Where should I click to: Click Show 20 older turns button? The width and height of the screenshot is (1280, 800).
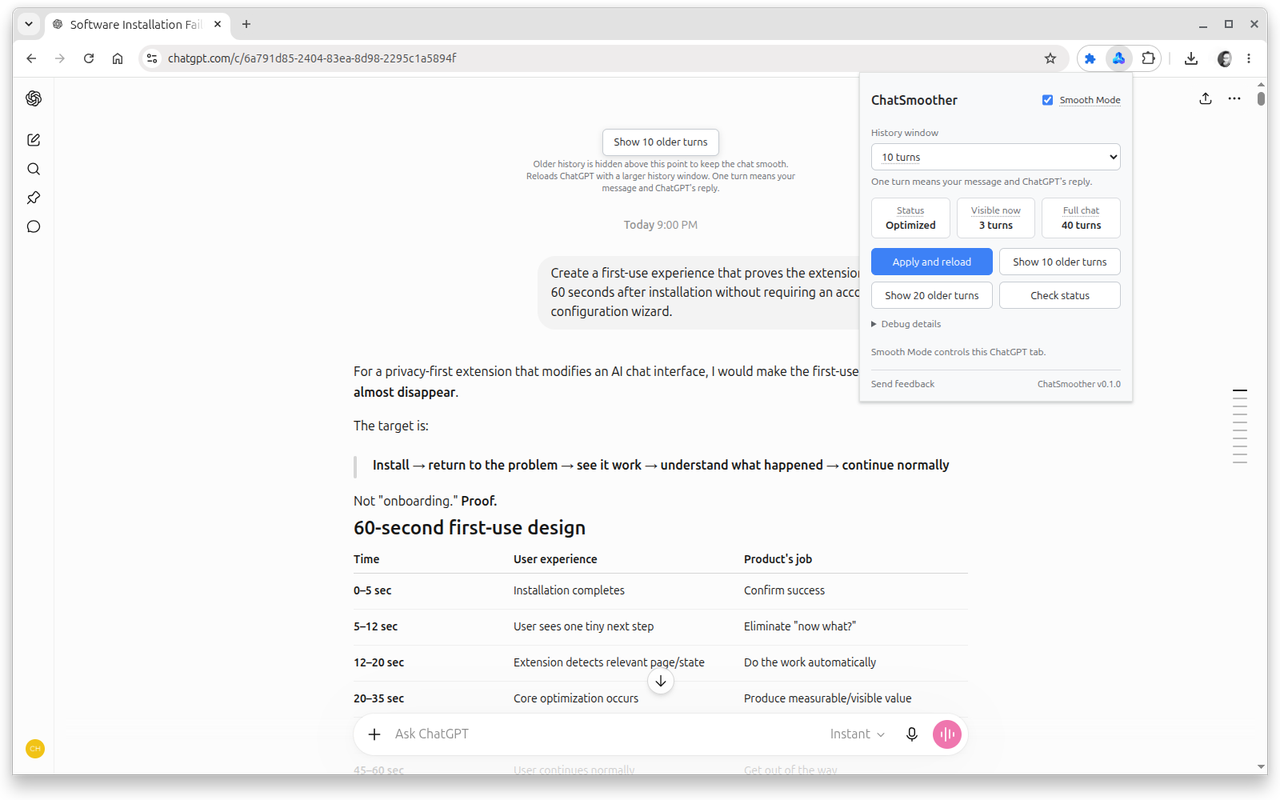click(932, 295)
